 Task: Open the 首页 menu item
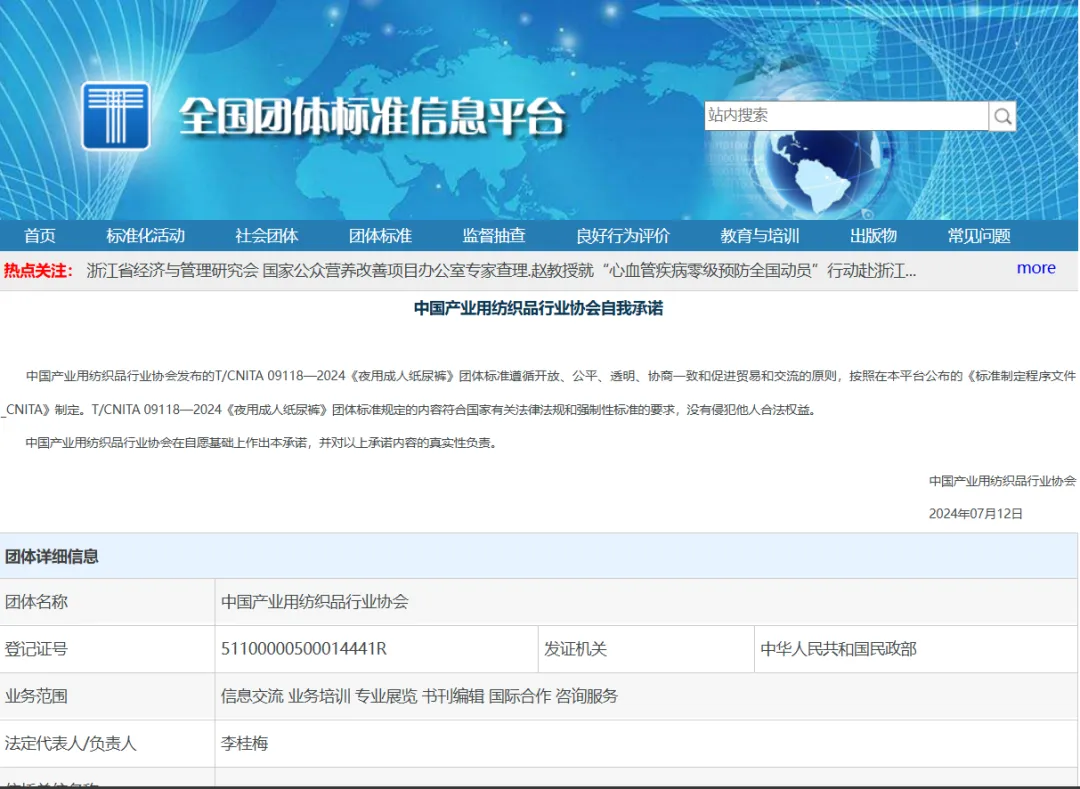click(40, 236)
